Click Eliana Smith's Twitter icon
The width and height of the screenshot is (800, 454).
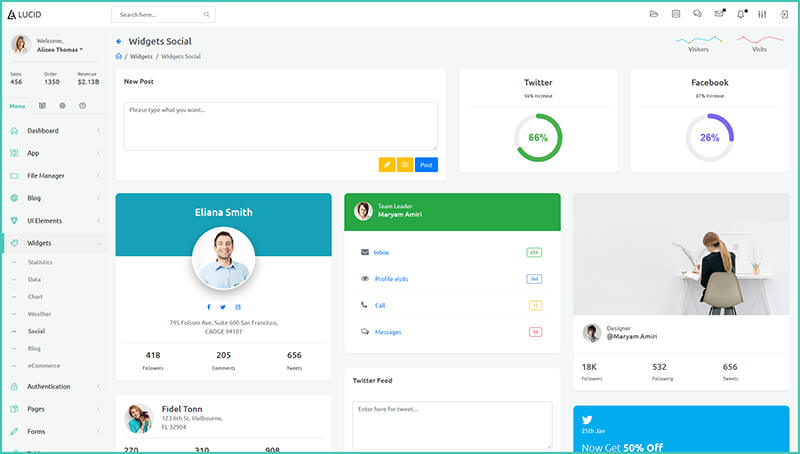pyautogui.click(x=223, y=307)
